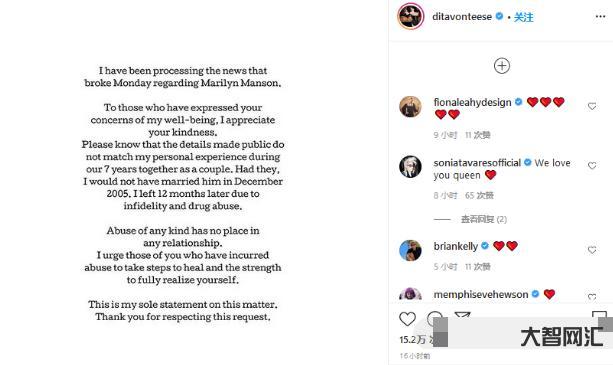Open fionaleahydesign profile avatar

pyautogui.click(x=410, y=106)
